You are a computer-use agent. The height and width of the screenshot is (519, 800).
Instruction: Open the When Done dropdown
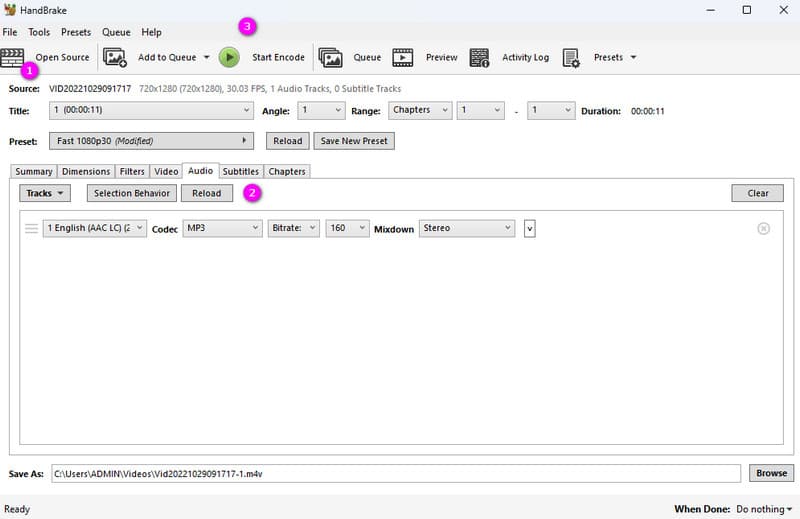click(x=765, y=509)
